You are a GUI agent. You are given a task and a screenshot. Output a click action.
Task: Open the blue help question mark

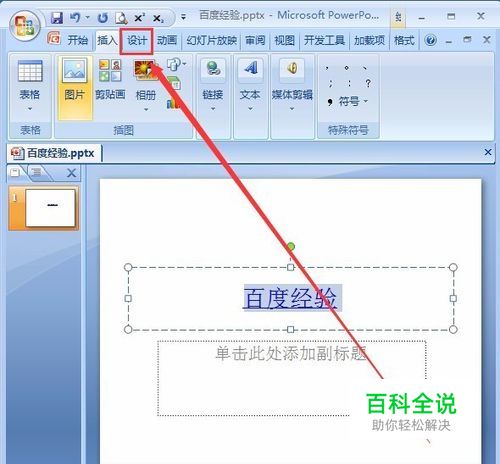click(x=431, y=41)
